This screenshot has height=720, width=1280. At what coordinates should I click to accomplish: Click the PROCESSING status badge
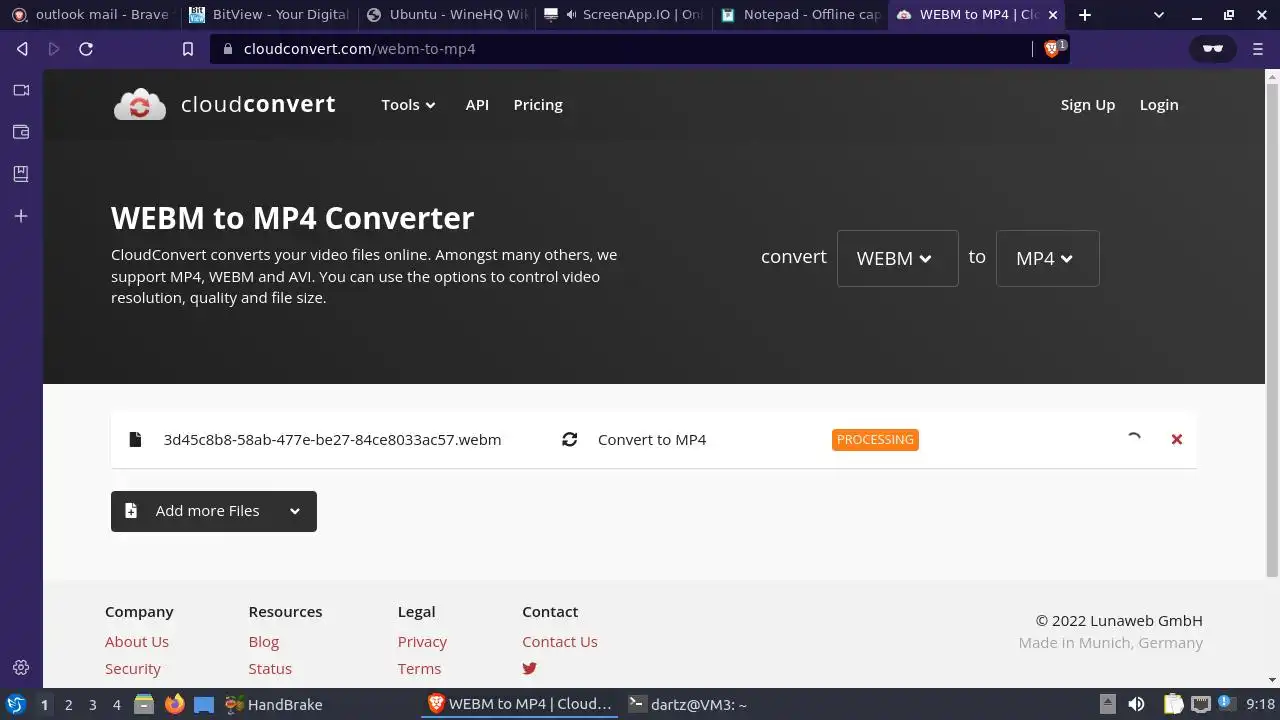point(875,440)
